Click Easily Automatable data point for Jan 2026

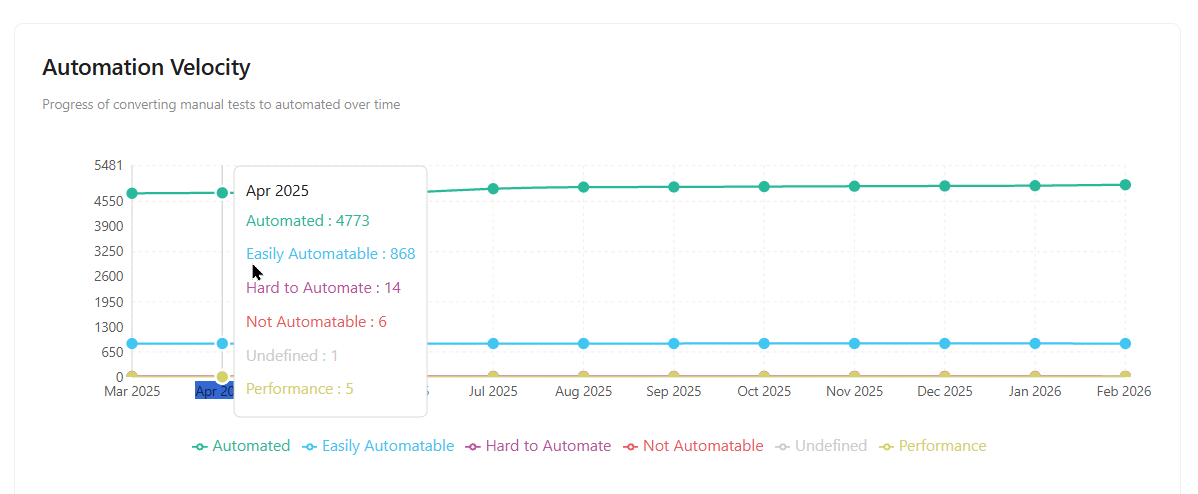1035,344
